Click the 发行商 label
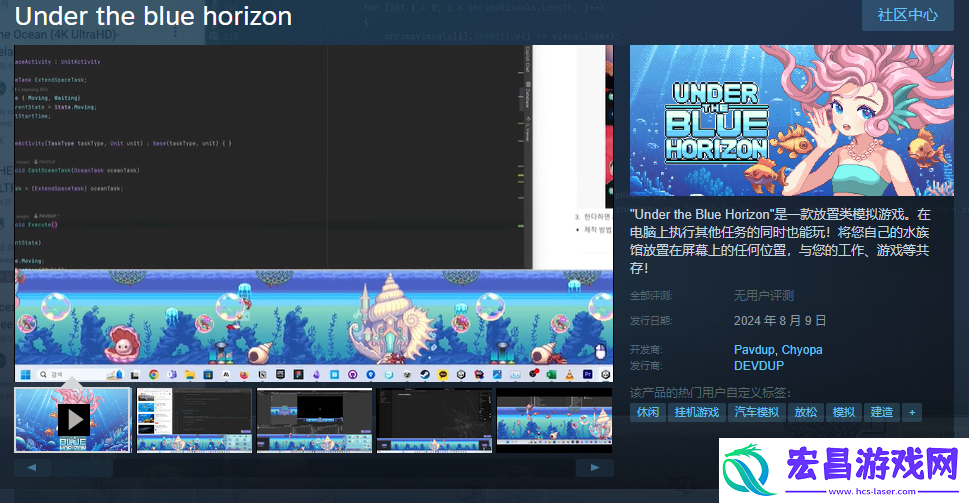Screen dimensions: 969x503 click(x=646, y=366)
